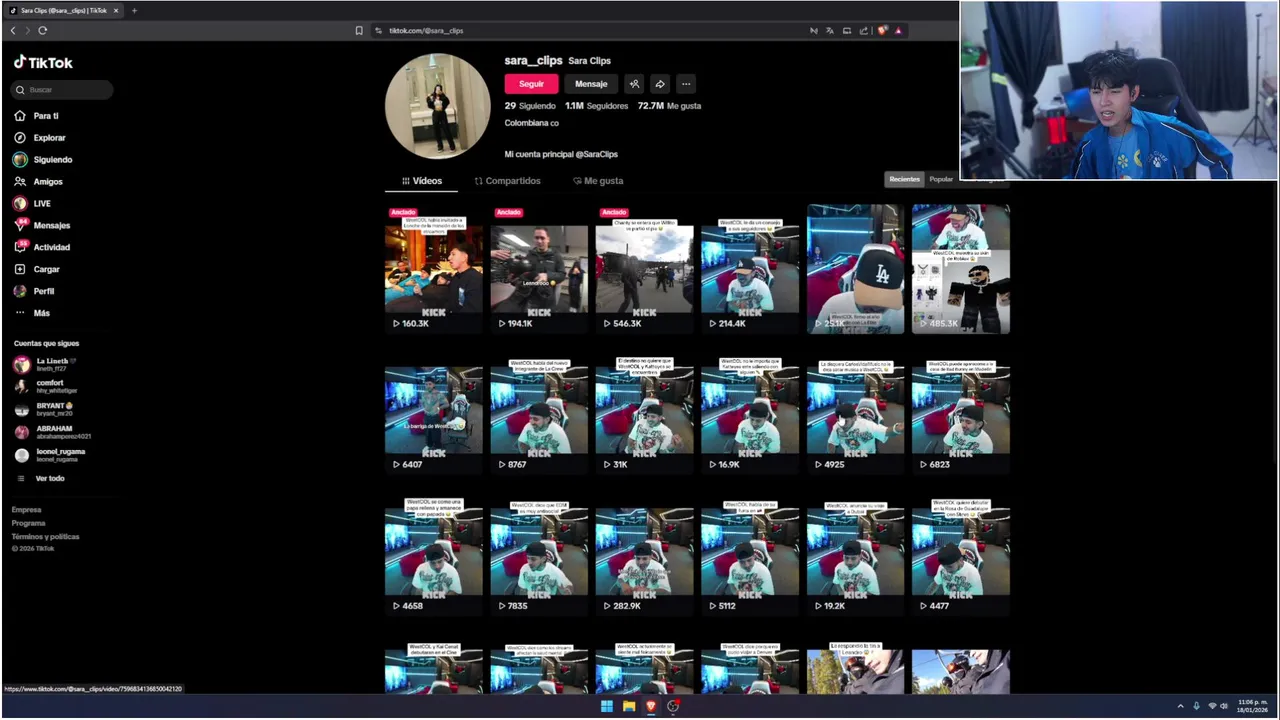Open the video with 214.4K views

750,269
